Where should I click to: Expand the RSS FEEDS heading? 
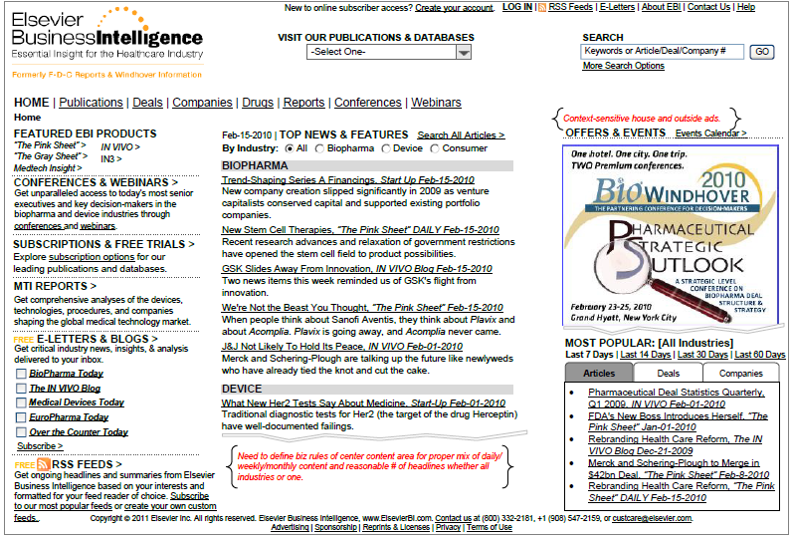[86, 464]
